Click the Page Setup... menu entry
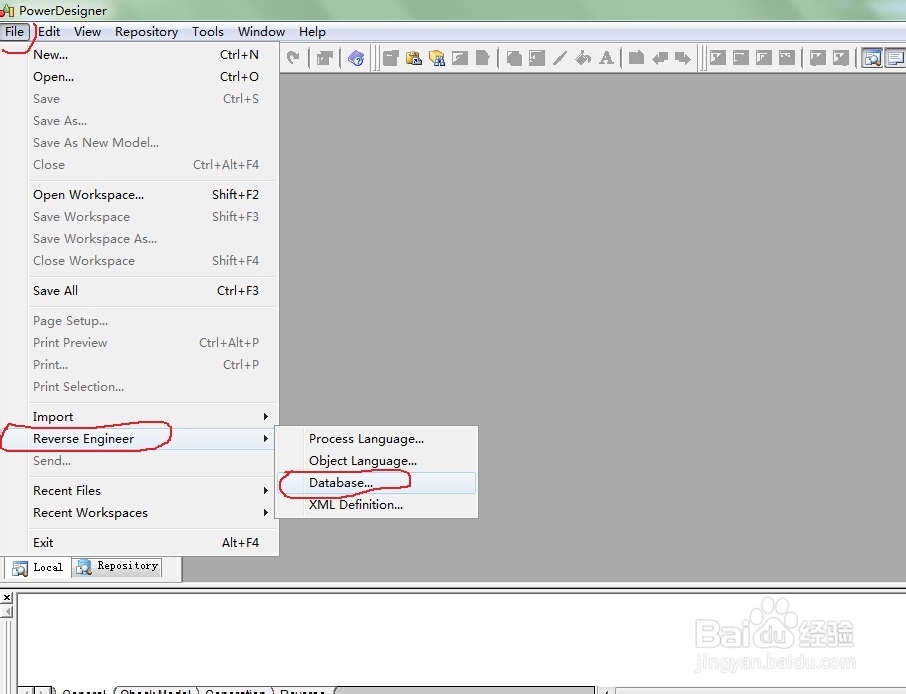Image resolution: width=906 pixels, height=694 pixels. [153, 321]
